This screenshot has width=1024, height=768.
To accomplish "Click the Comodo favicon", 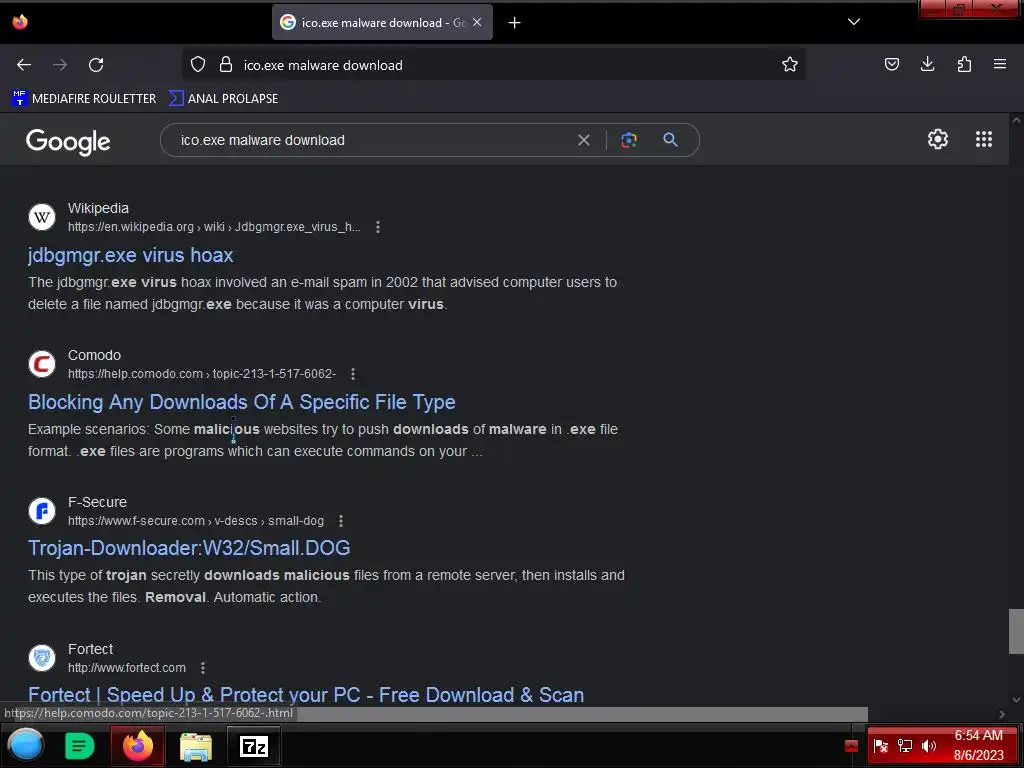I will click(42, 364).
